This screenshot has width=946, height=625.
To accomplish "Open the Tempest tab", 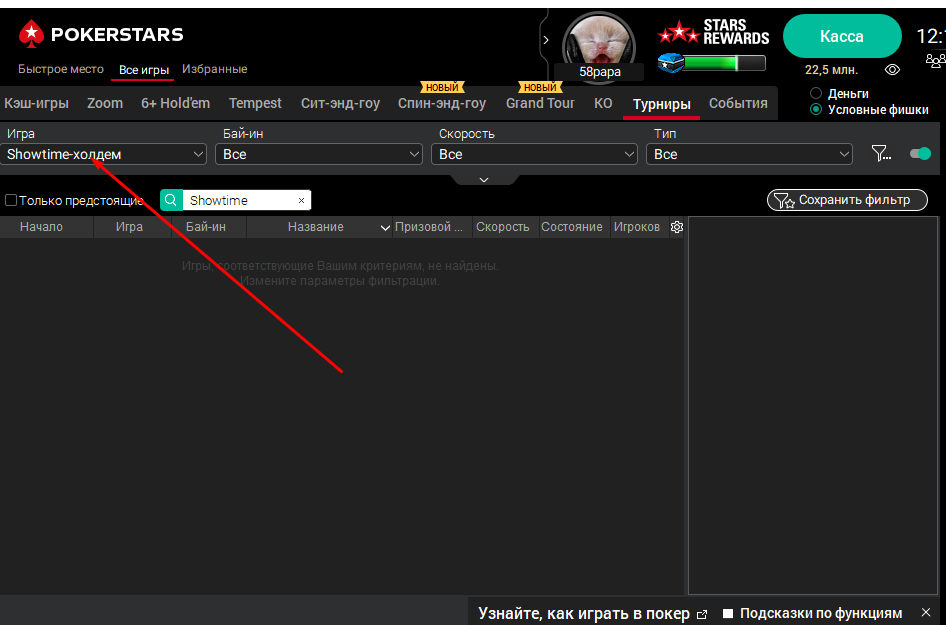I will click(x=255, y=103).
